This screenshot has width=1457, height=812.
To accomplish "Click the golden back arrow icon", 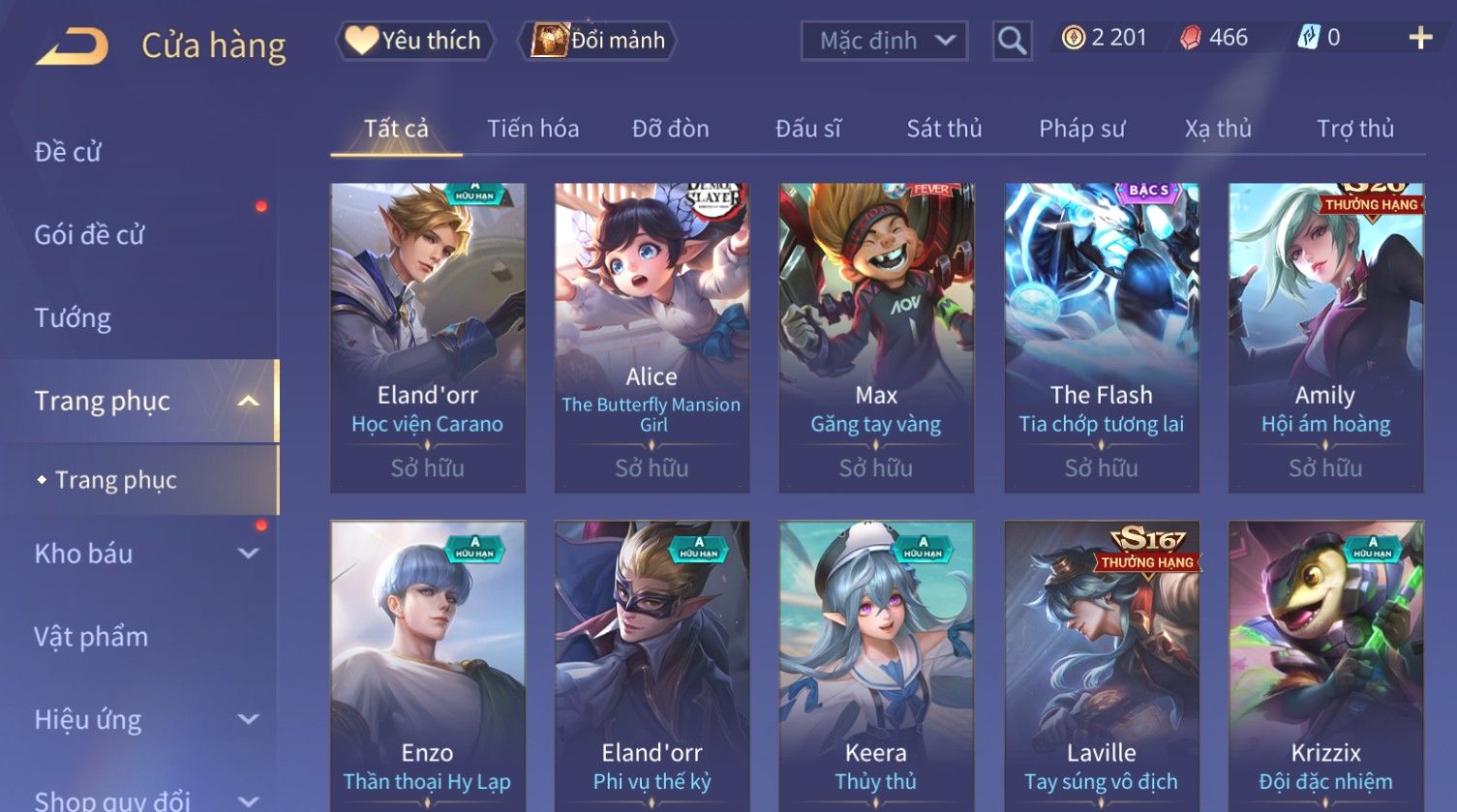I will point(72,46).
